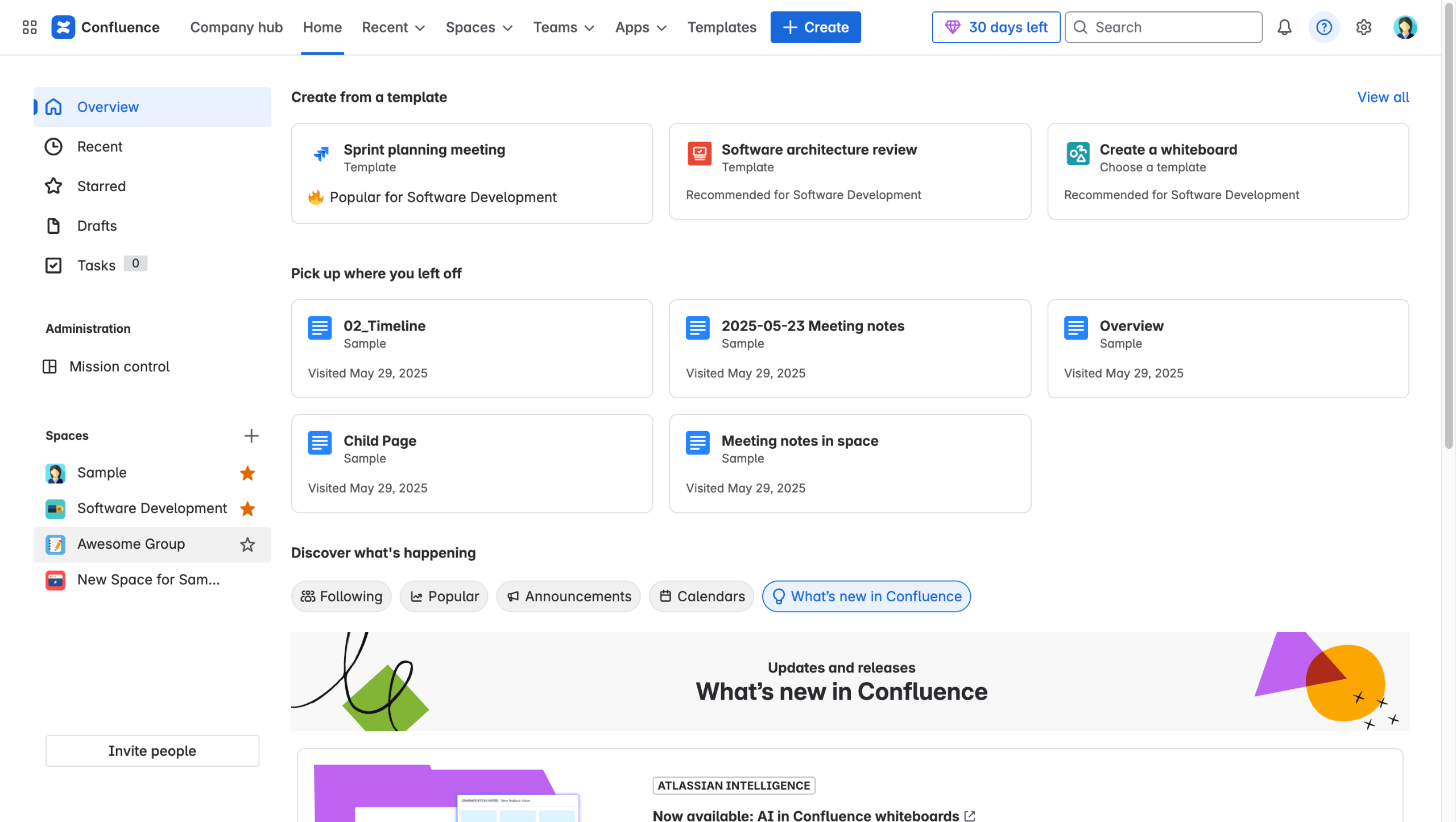The image size is (1456, 822).
Task: Click the notifications bell icon
Action: pos(1284,27)
